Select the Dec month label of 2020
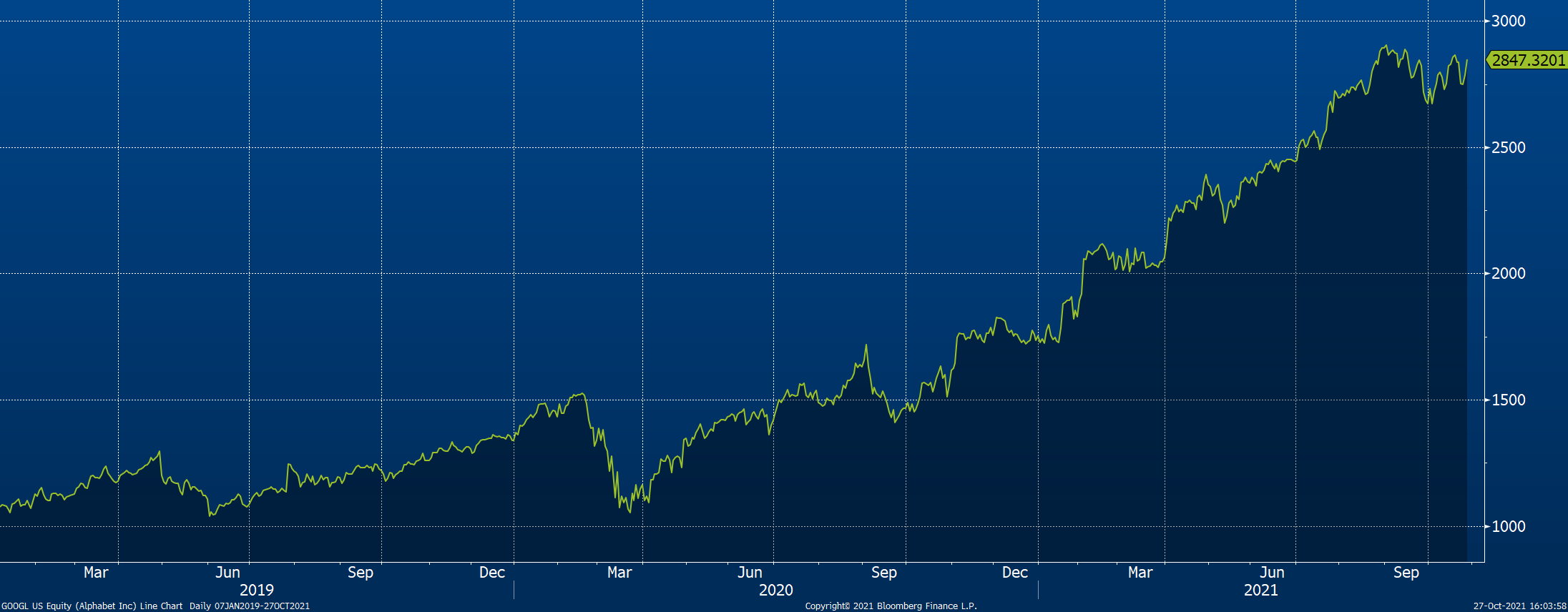Viewport: 1568px width, 612px height. coord(1015,573)
